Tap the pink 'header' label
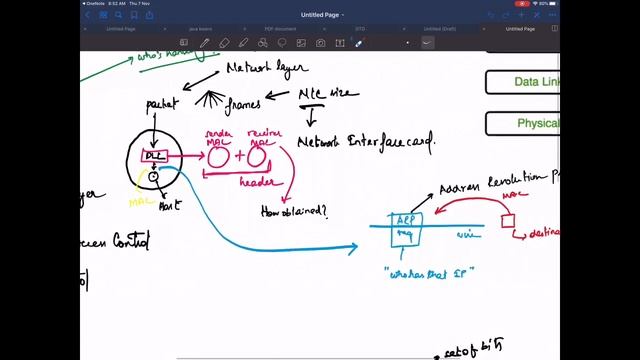640x360 pixels. (261, 181)
